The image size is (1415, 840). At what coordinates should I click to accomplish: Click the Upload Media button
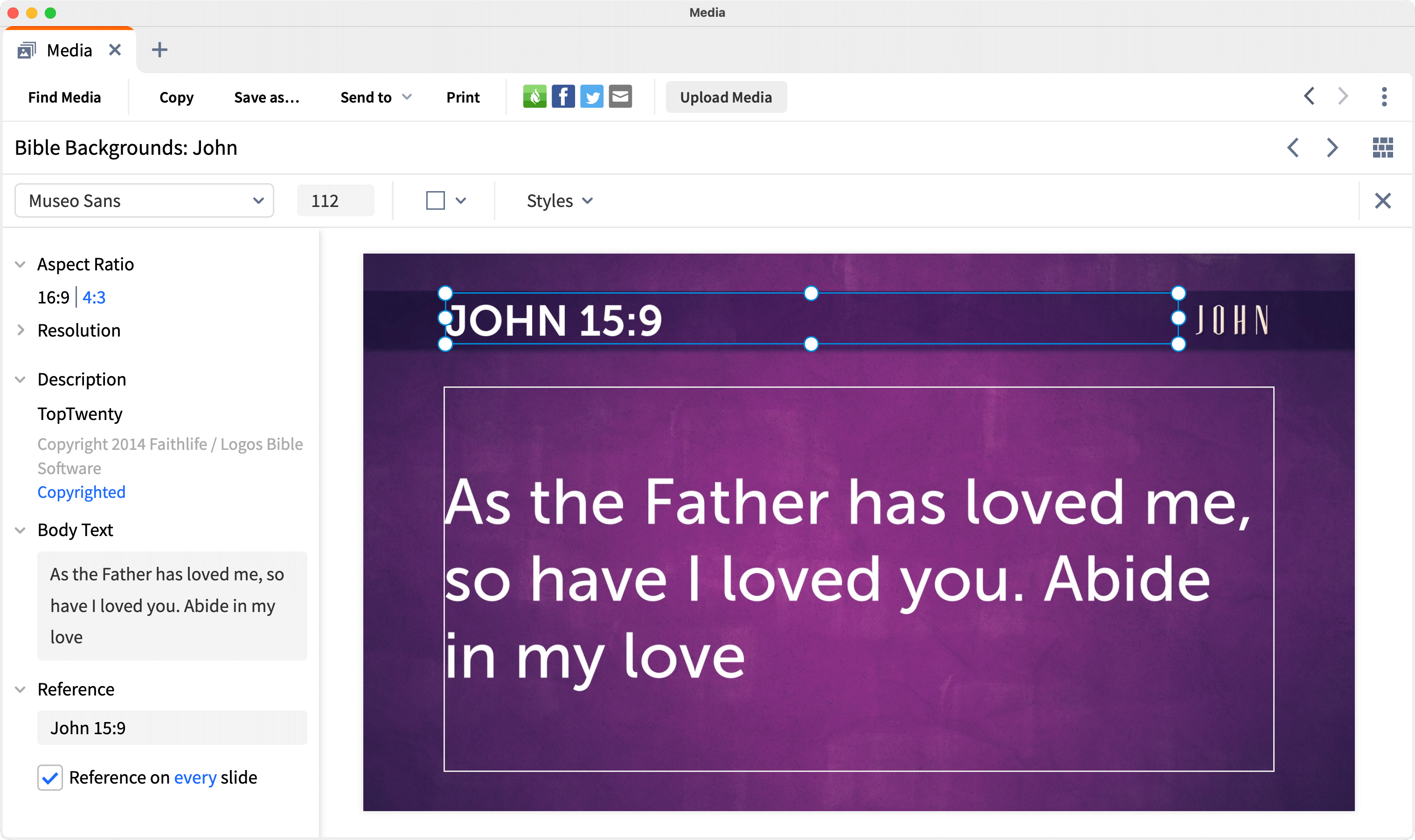click(x=726, y=97)
